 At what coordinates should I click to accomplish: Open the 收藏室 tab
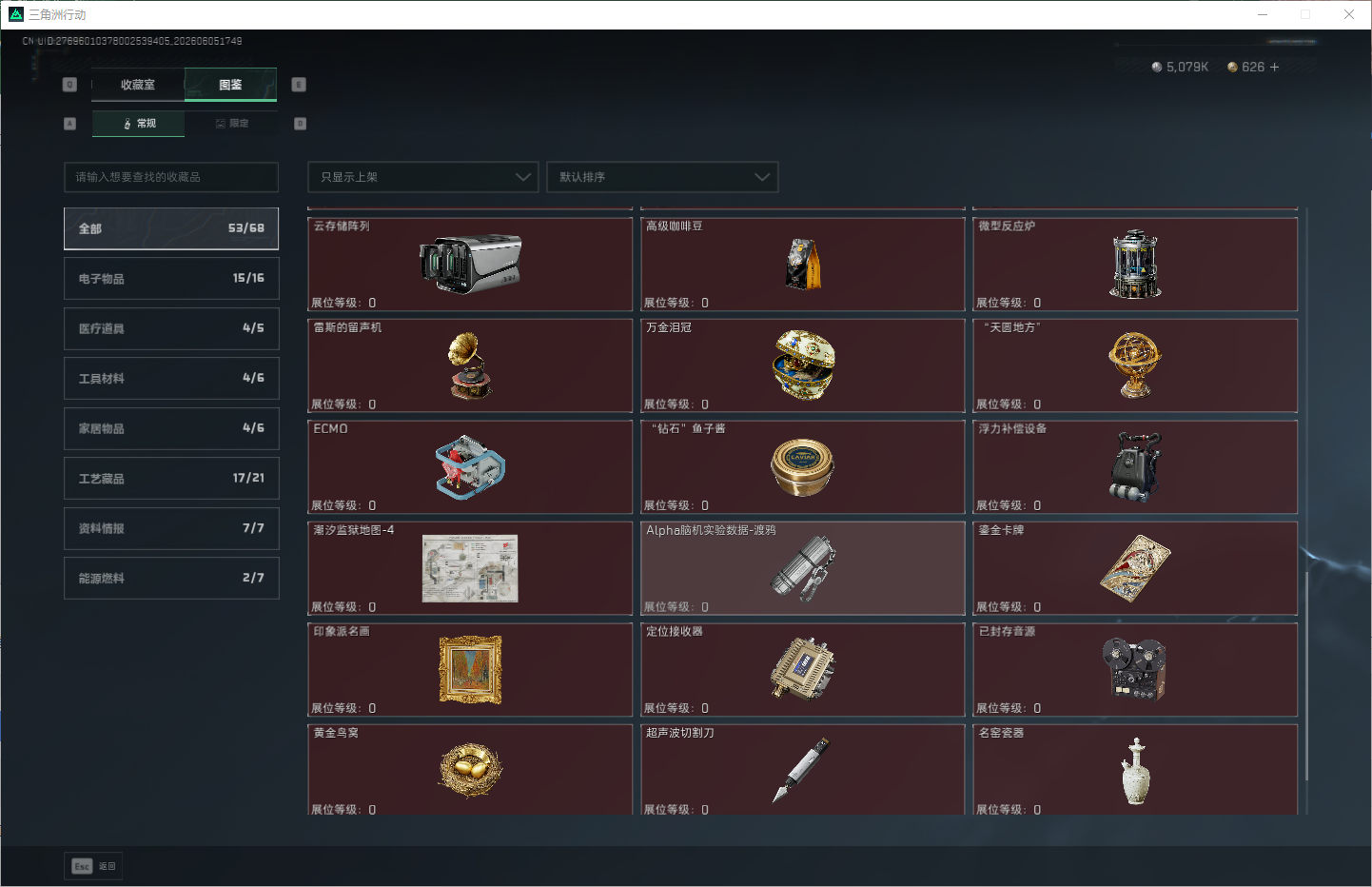138,85
